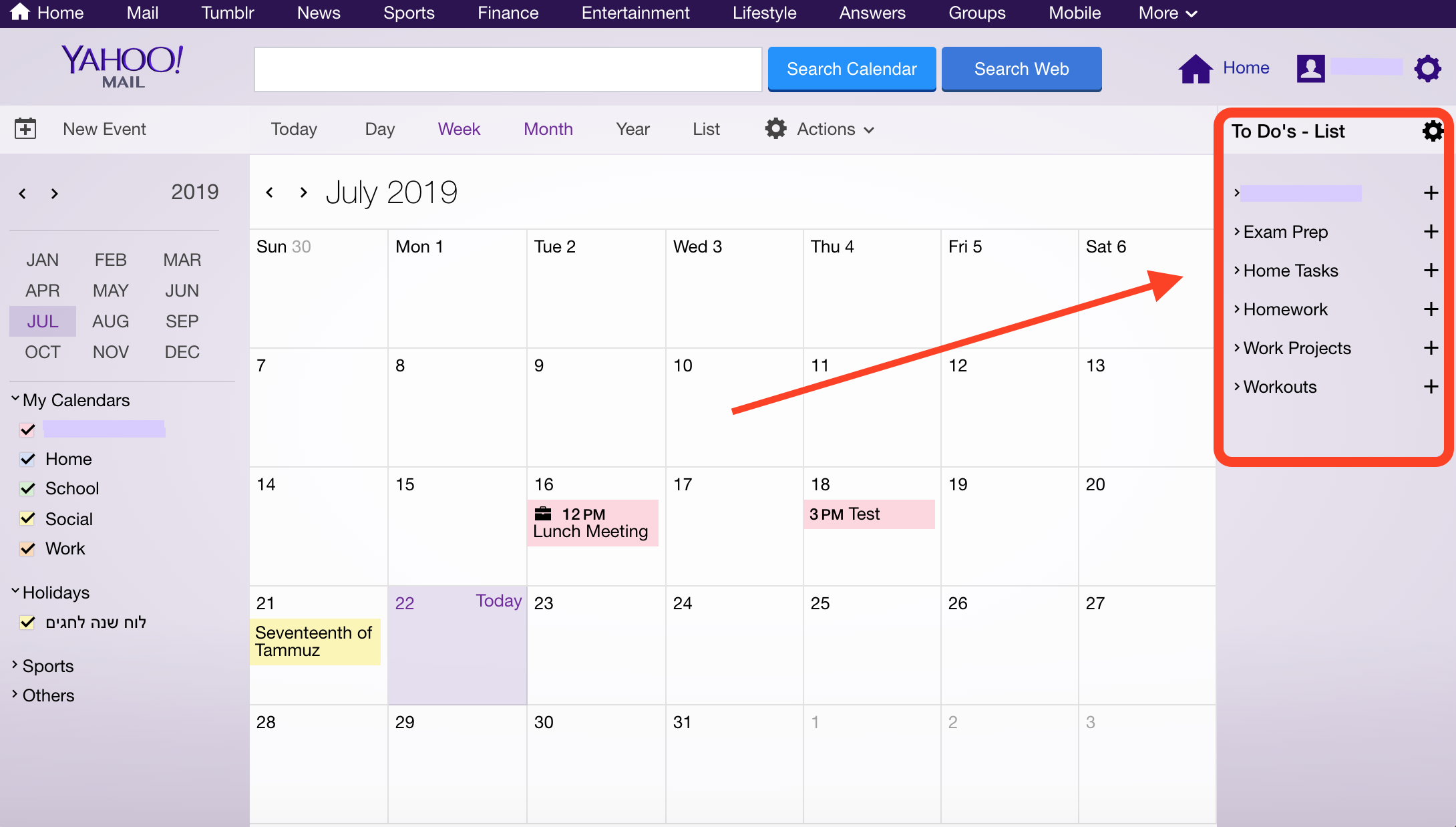The width and height of the screenshot is (1456, 827).
Task: Disable the Social calendar checkbox
Action: (27, 519)
